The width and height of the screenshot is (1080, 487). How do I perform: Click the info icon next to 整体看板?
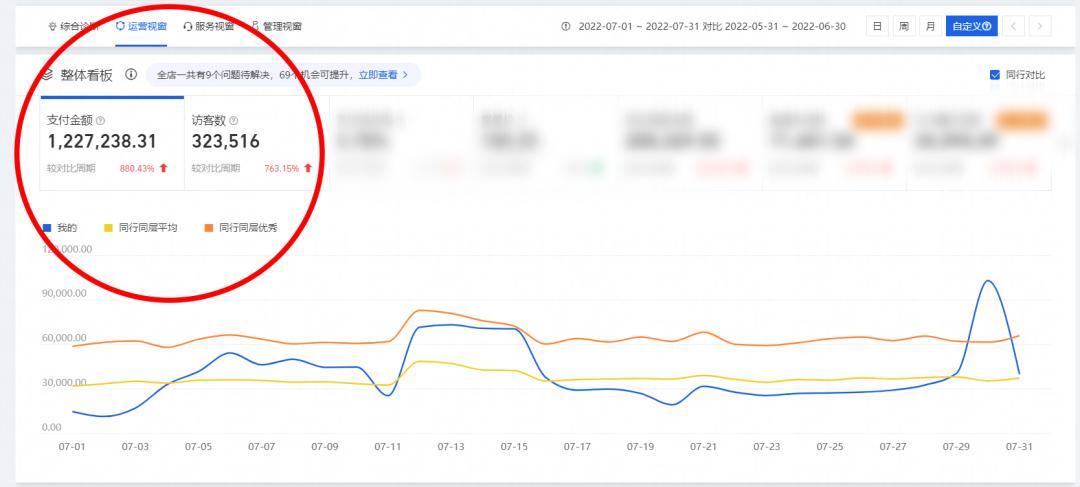click(131, 74)
